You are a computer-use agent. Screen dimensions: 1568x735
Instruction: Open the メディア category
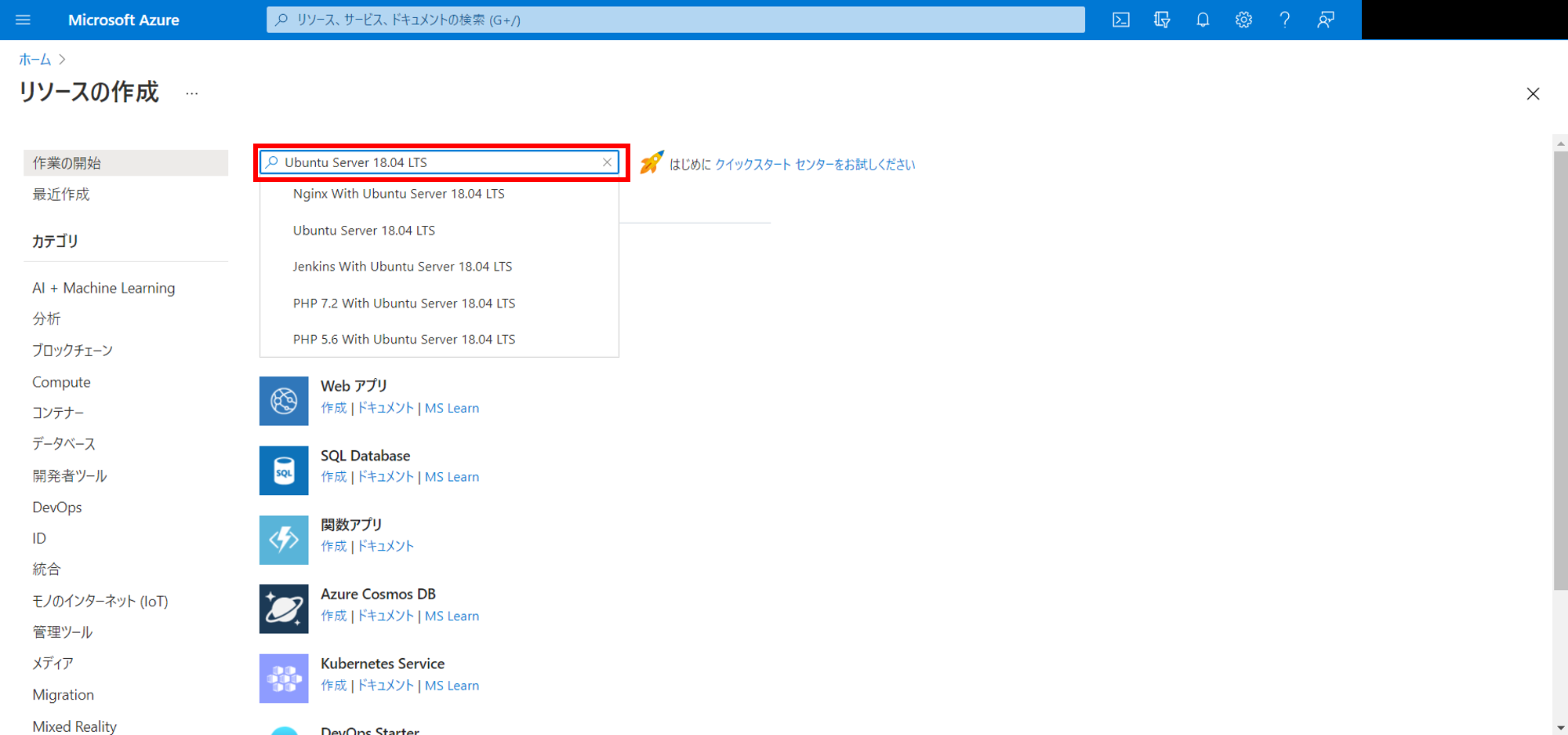click(53, 664)
